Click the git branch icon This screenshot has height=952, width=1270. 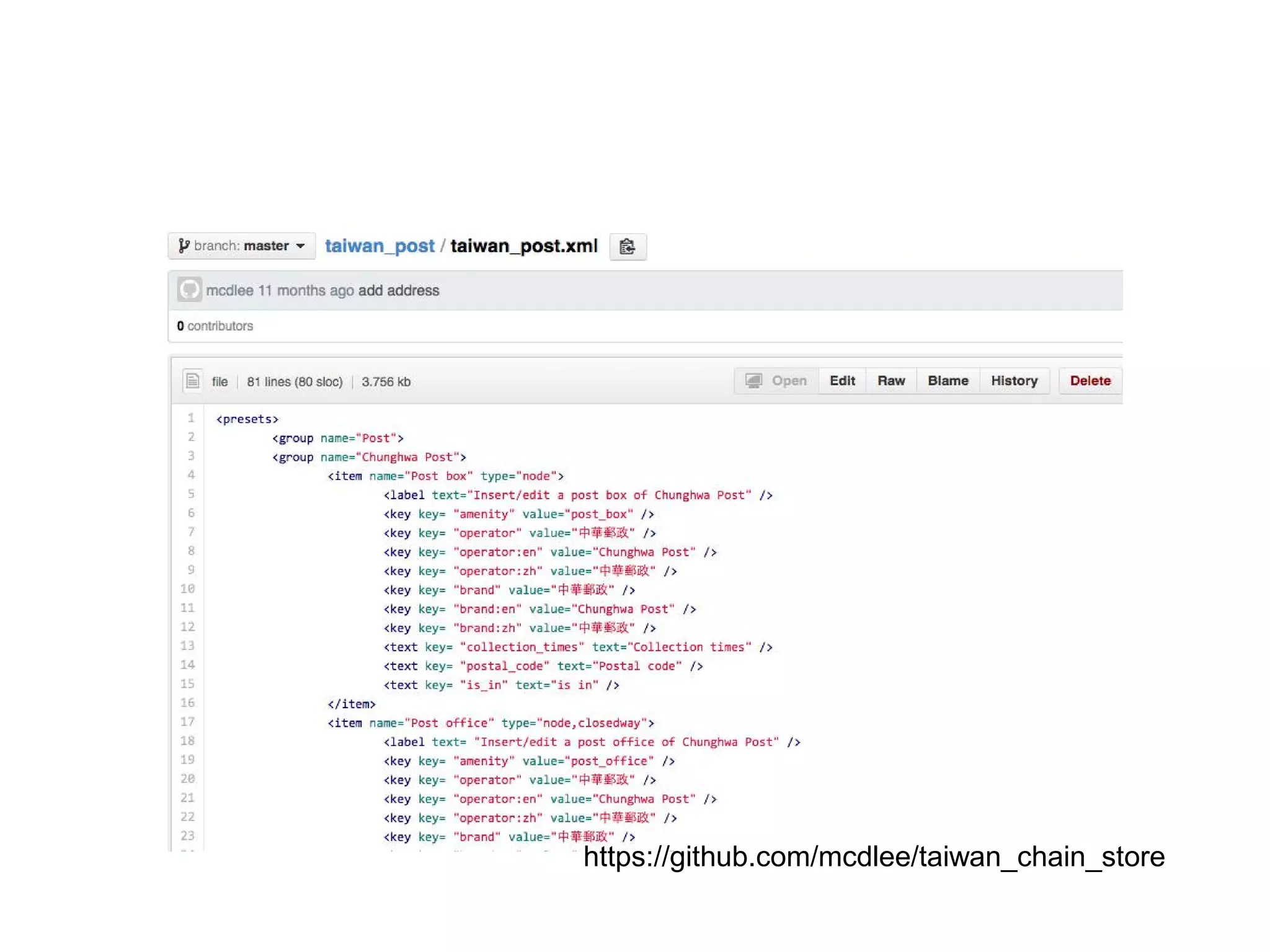[184, 246]
